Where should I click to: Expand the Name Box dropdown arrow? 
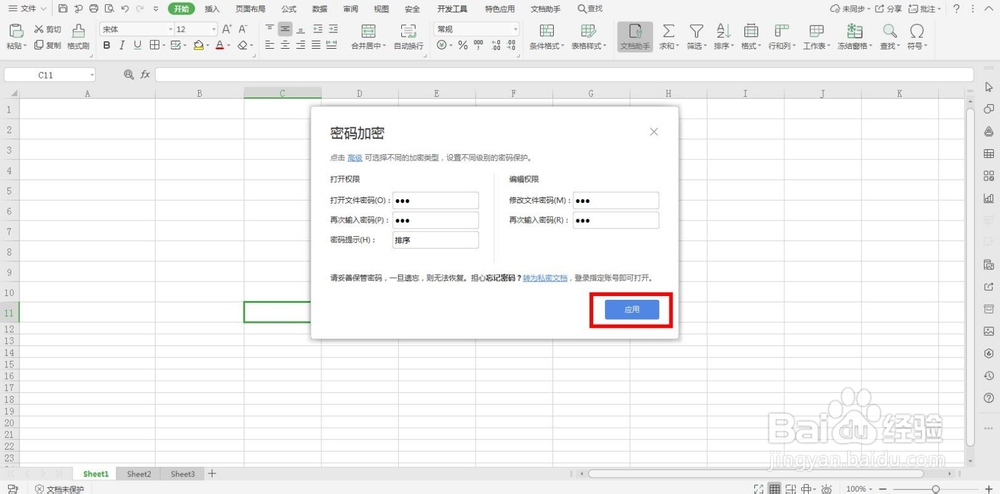[92, 75]
